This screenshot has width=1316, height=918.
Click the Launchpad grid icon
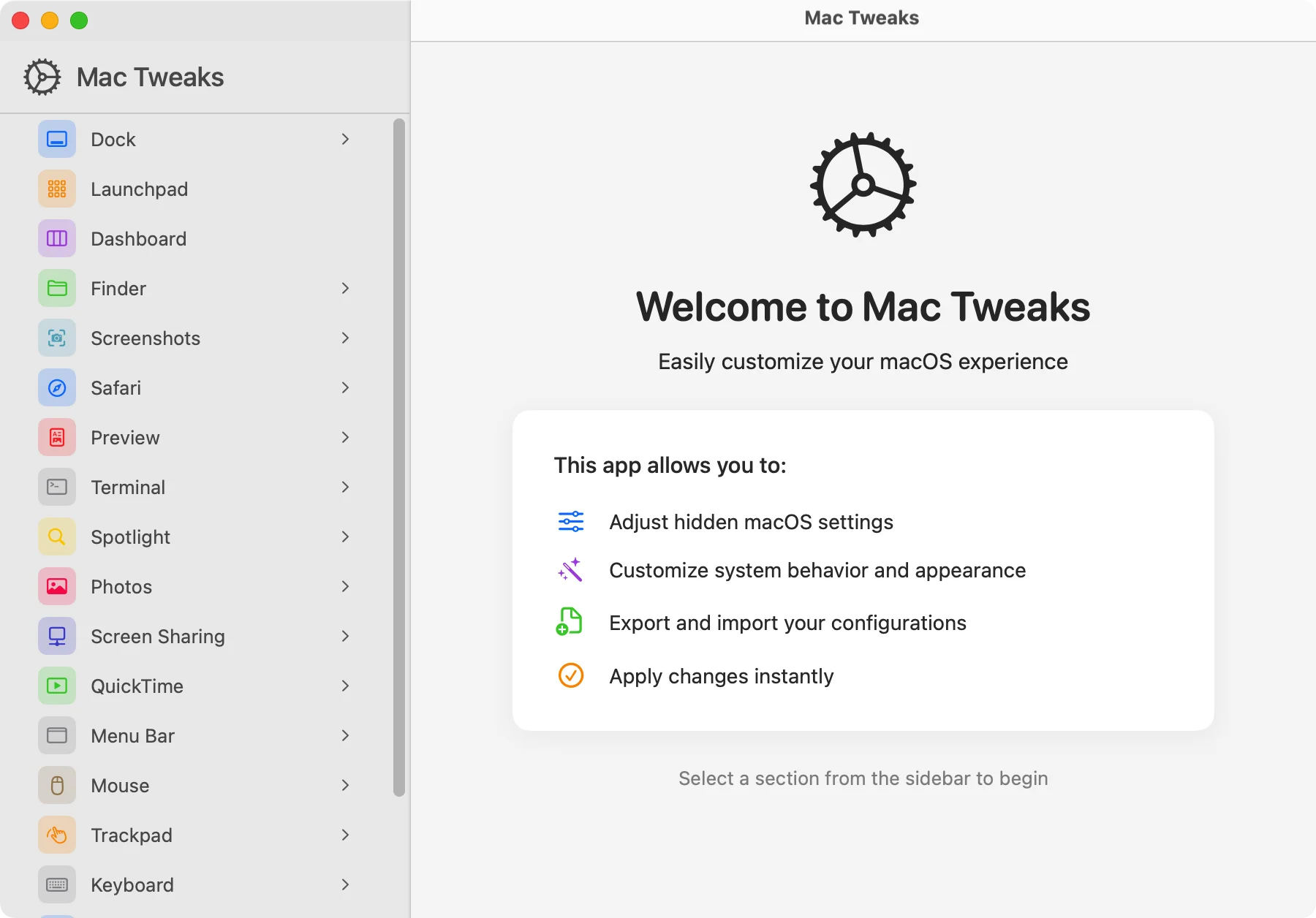[x=57, y=189]
